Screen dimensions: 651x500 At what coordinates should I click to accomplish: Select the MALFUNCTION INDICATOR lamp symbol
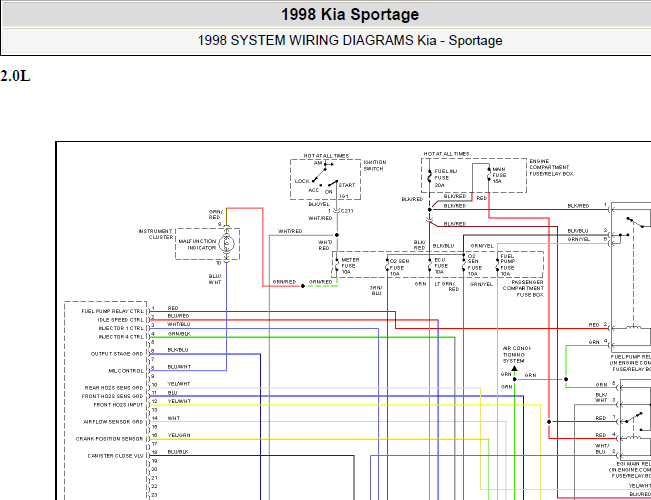click(227, 245)
